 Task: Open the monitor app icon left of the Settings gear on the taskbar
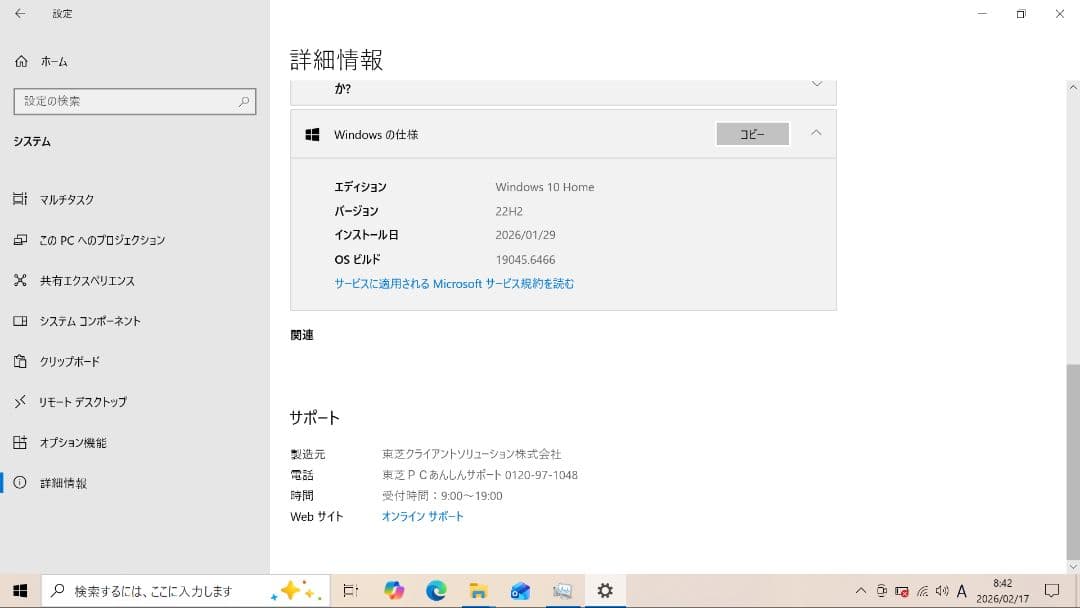click(x=563, y=591)
